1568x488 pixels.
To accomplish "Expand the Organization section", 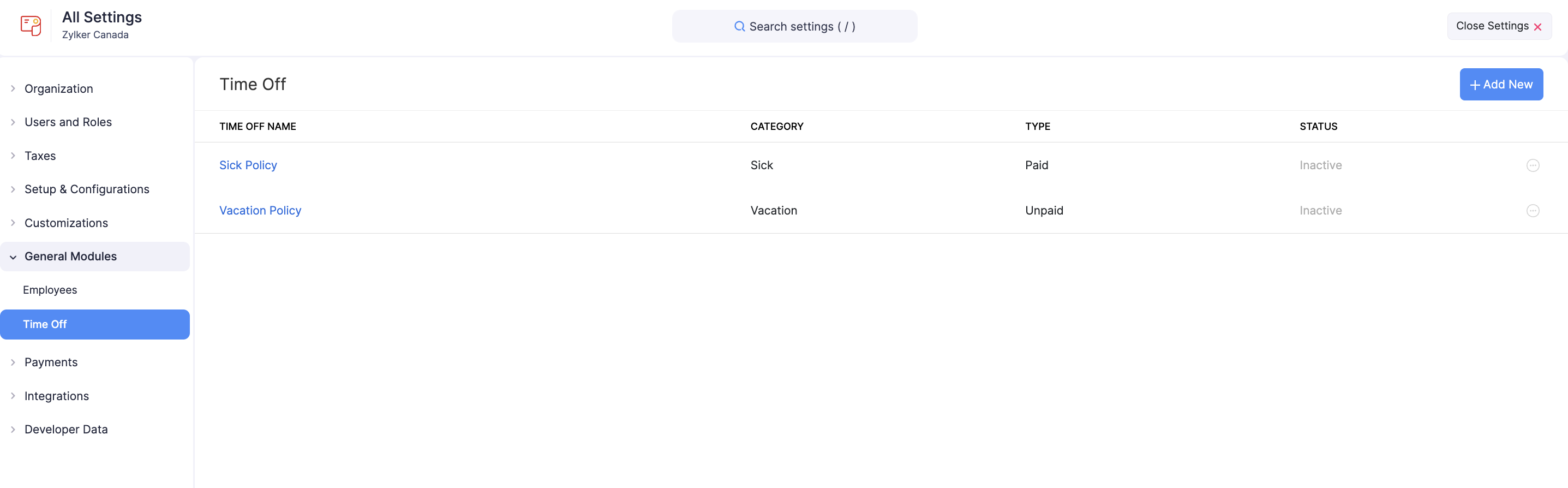I will pyautogui.click(x=13, y=89).
